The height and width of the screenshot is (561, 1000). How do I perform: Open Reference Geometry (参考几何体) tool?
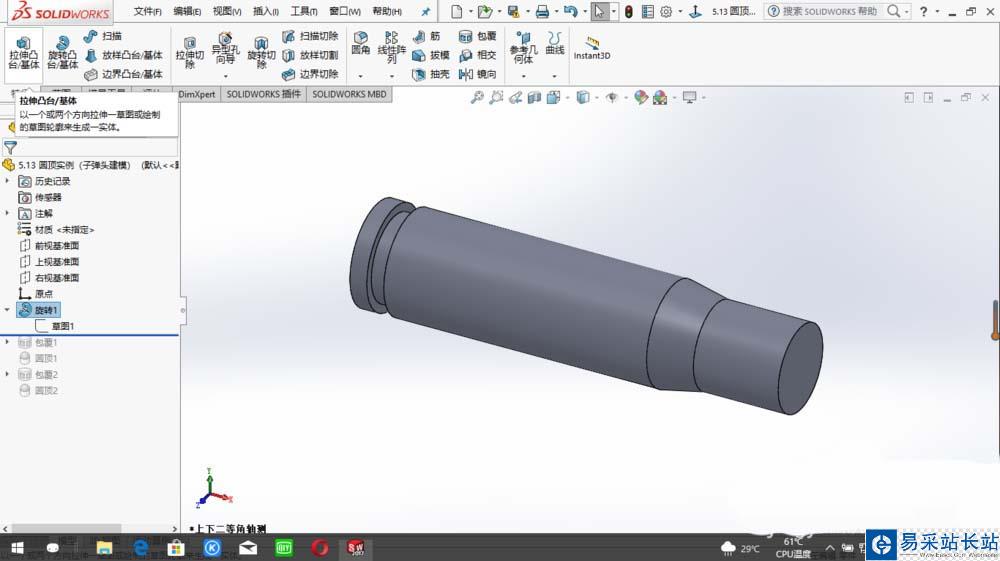point(524,48)
